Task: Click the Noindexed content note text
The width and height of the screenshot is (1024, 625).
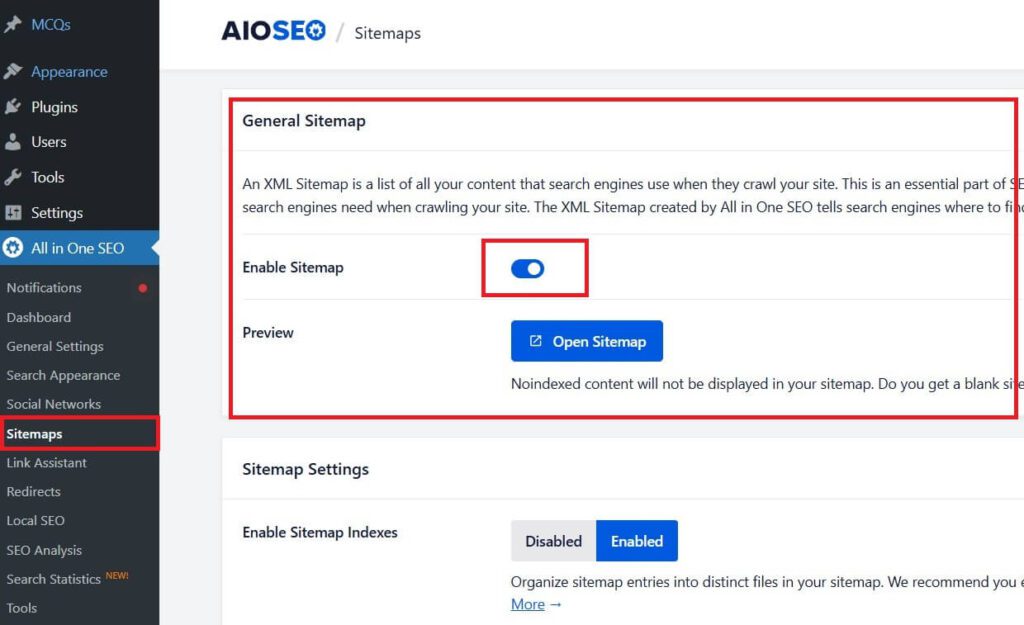Action: point(767,383)
